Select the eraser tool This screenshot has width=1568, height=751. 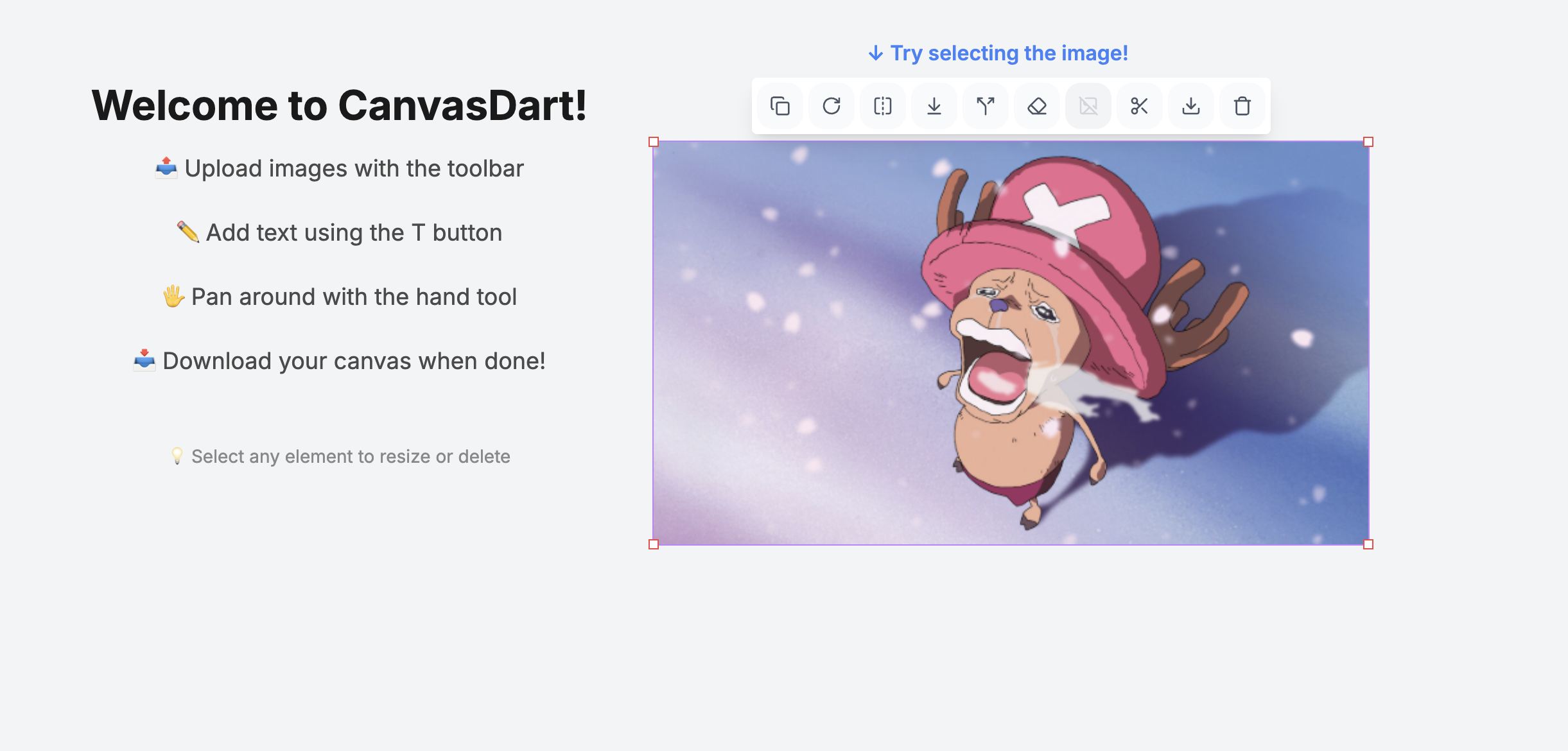pyautogui.click(x=1037, y=106)
